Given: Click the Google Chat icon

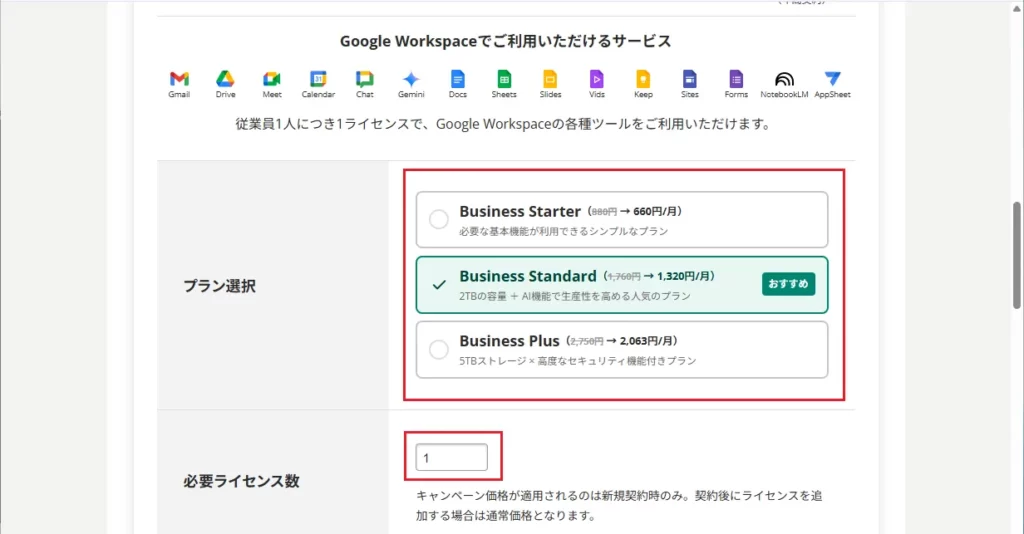Looking at the screenshot, I should pos(364,79).
